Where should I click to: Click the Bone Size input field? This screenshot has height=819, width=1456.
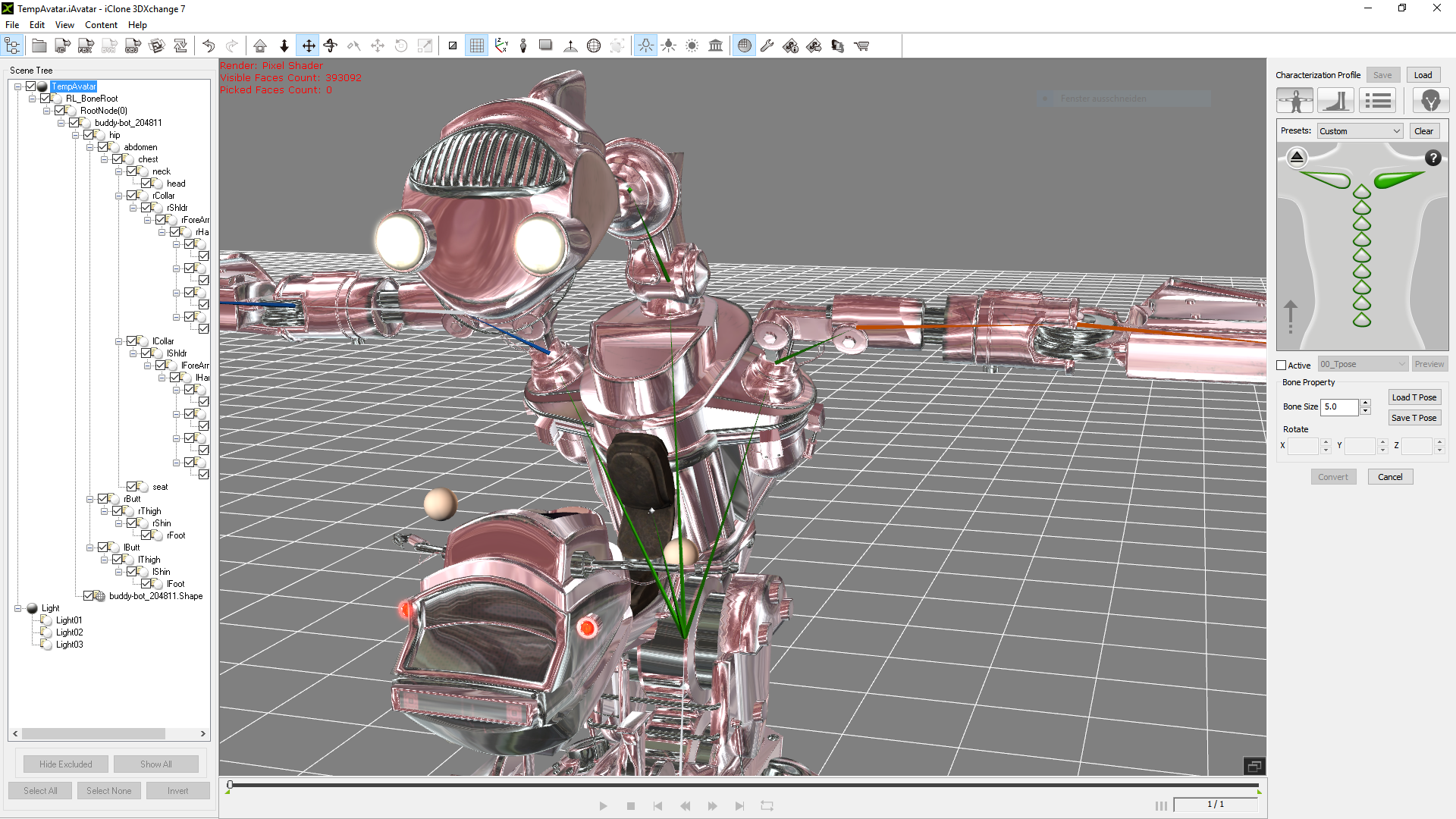pos(1340,407)
